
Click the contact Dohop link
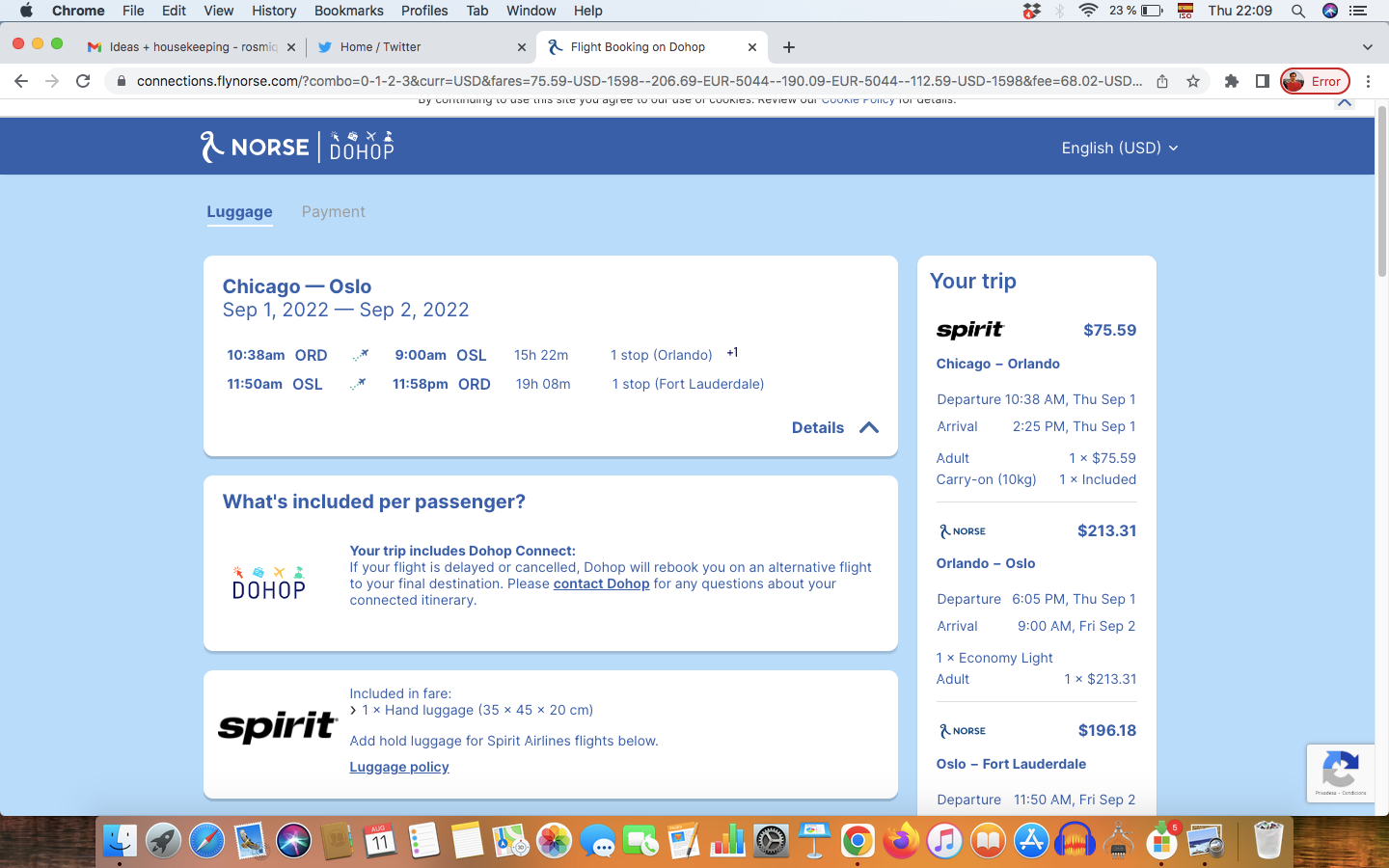coord(601,583)
